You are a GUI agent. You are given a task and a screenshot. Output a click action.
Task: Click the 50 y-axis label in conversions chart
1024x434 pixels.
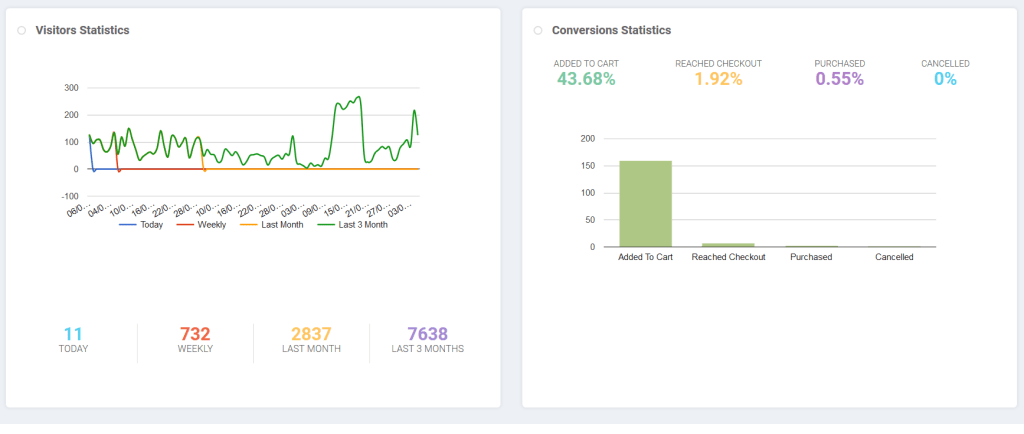[591, 220]
